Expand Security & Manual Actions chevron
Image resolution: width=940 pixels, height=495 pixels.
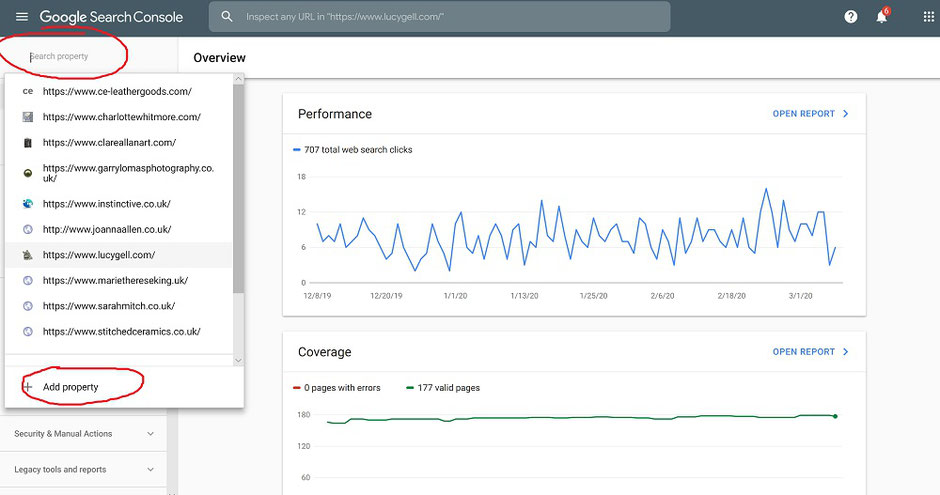150,434
